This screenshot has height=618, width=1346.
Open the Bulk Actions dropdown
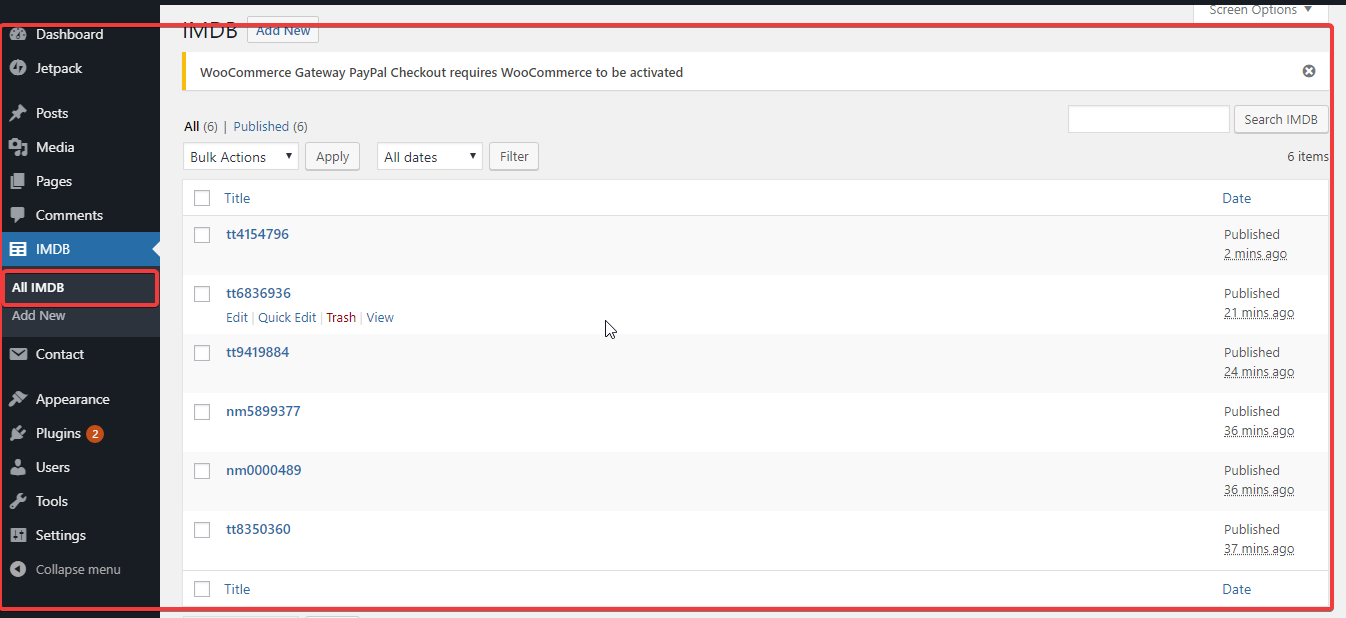241,156
